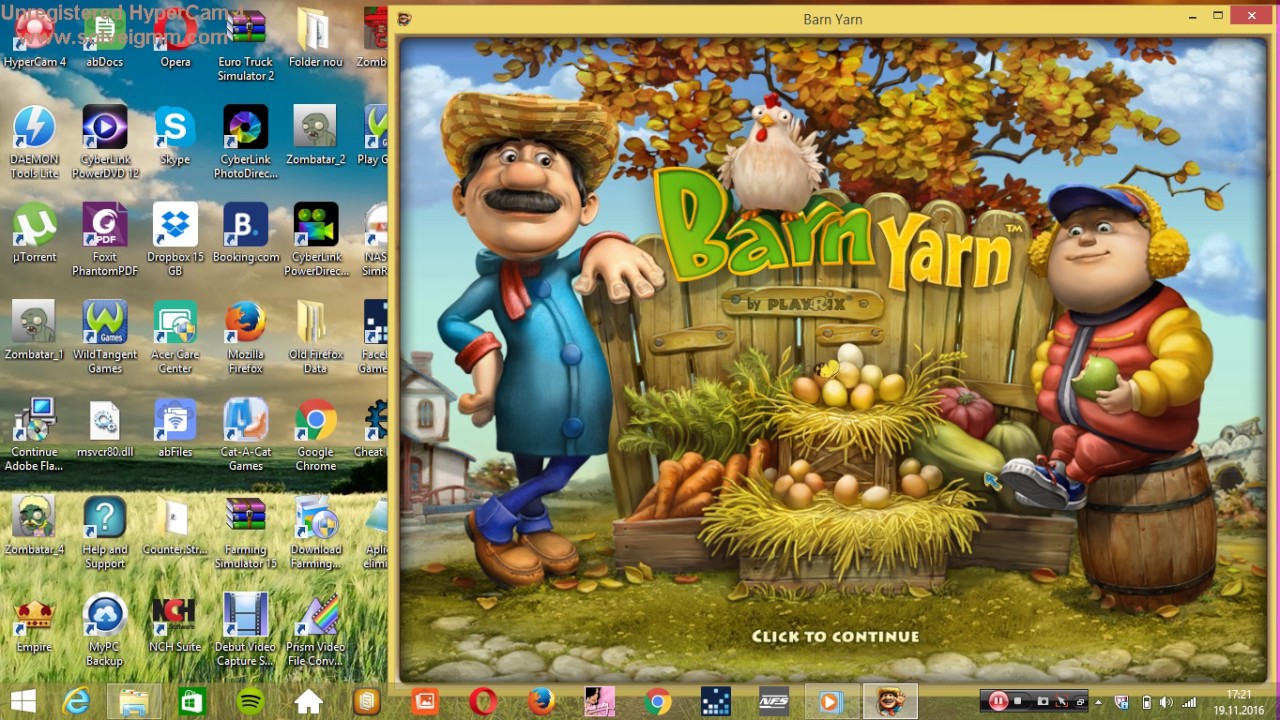Open the Download Farming... desktop shortcut

pos(316,532)
